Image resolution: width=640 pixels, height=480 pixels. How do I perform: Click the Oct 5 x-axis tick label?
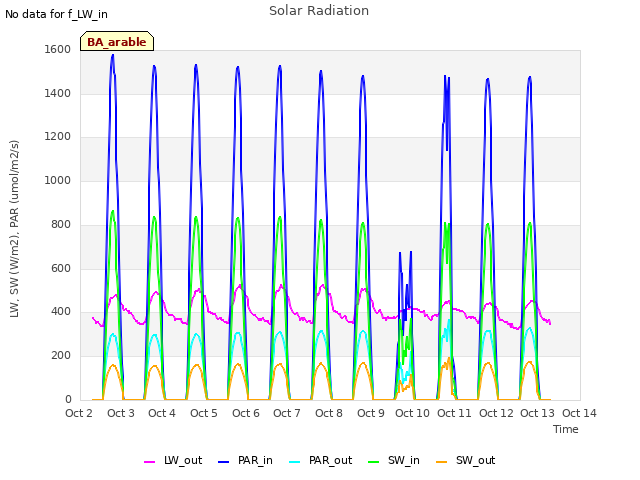coord(204,413)
